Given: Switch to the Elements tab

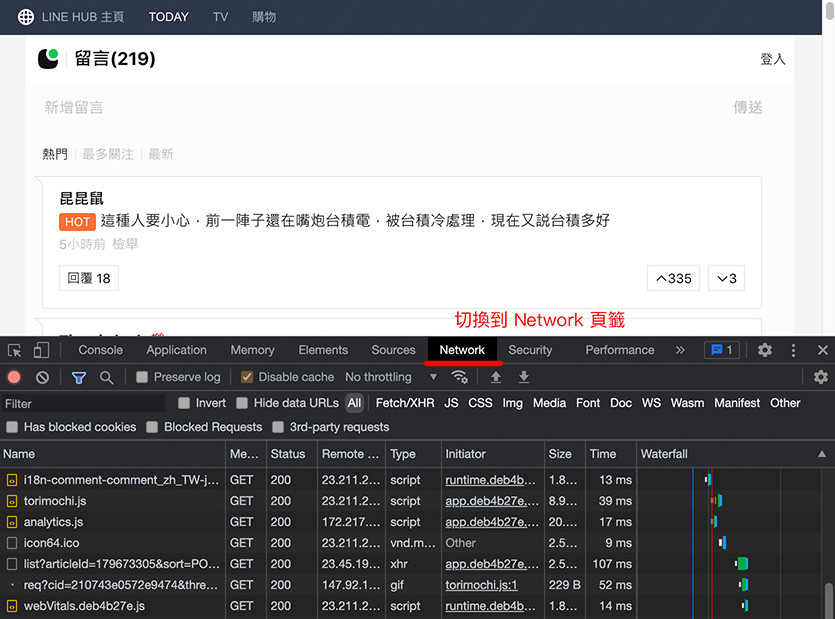Looking at the screenshot, I should click(x=323, y=350).
